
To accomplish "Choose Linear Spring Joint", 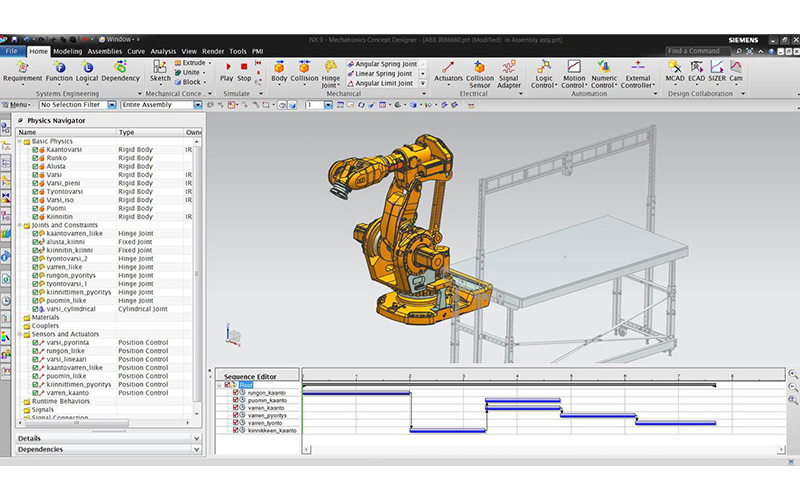I will [380, 73].
